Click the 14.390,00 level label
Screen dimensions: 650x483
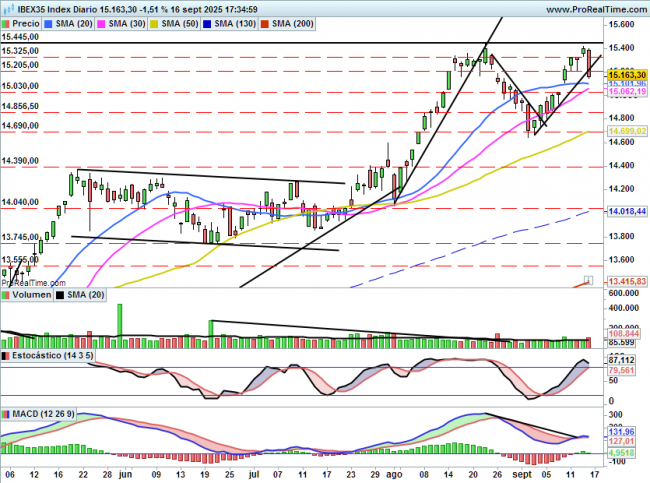20,160
